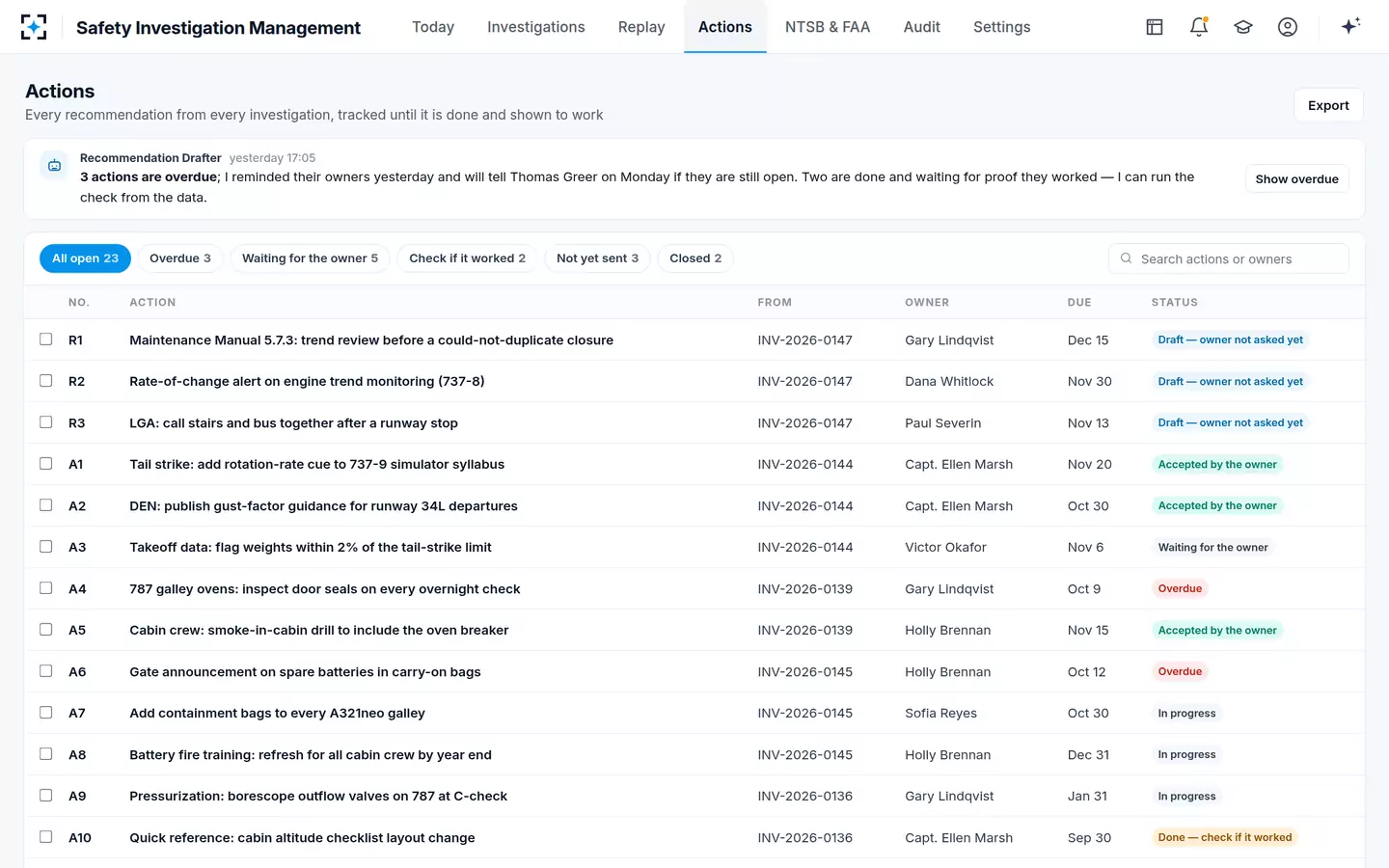This screenshot has width=1389, height=868.
Task: Click the Done — check if it worked status
Action: click(1225, 837)
